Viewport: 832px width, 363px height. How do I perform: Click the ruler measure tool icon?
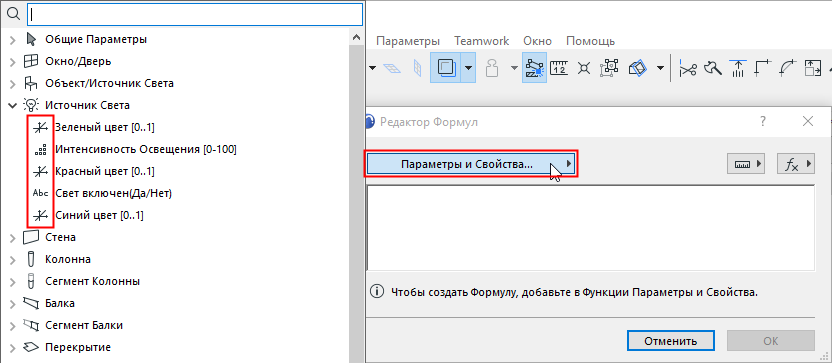tap(559, 68)
